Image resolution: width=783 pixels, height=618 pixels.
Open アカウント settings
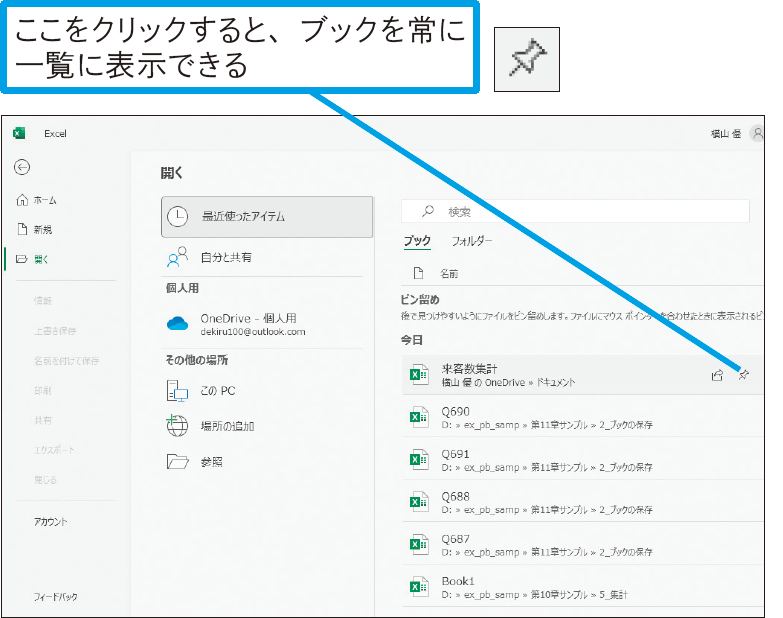50,522
